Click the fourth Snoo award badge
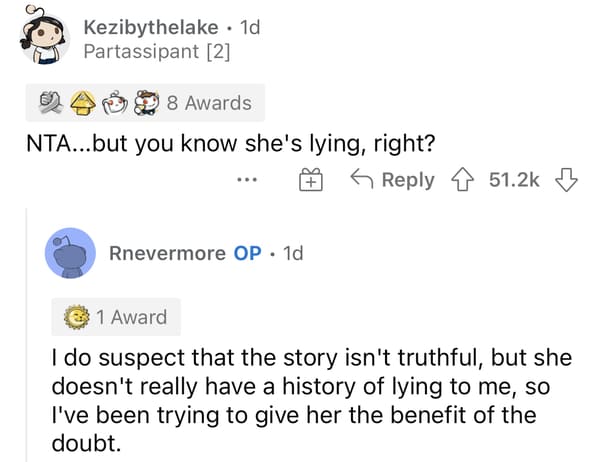This screenshot has width=599, height=462. coord(146,103)
